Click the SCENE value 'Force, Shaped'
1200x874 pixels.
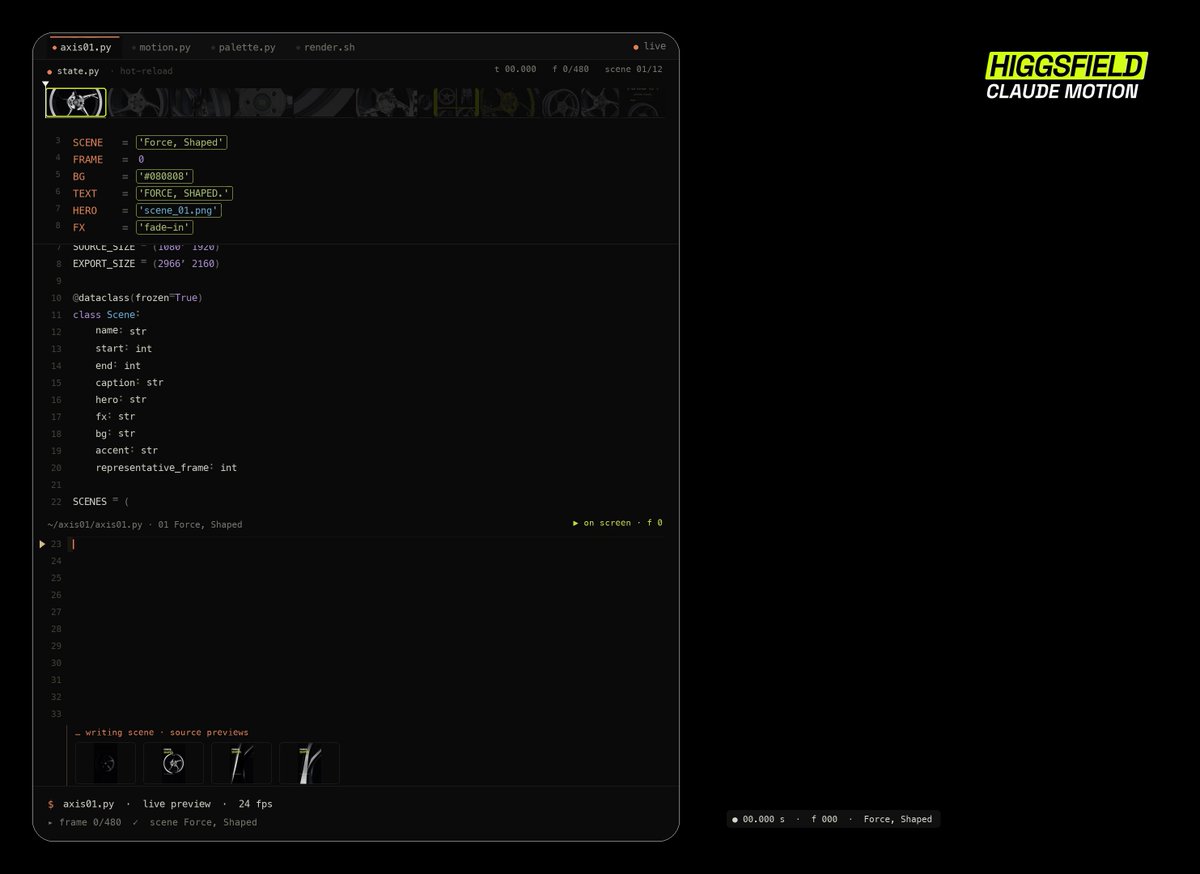click(x=182, y=143)
